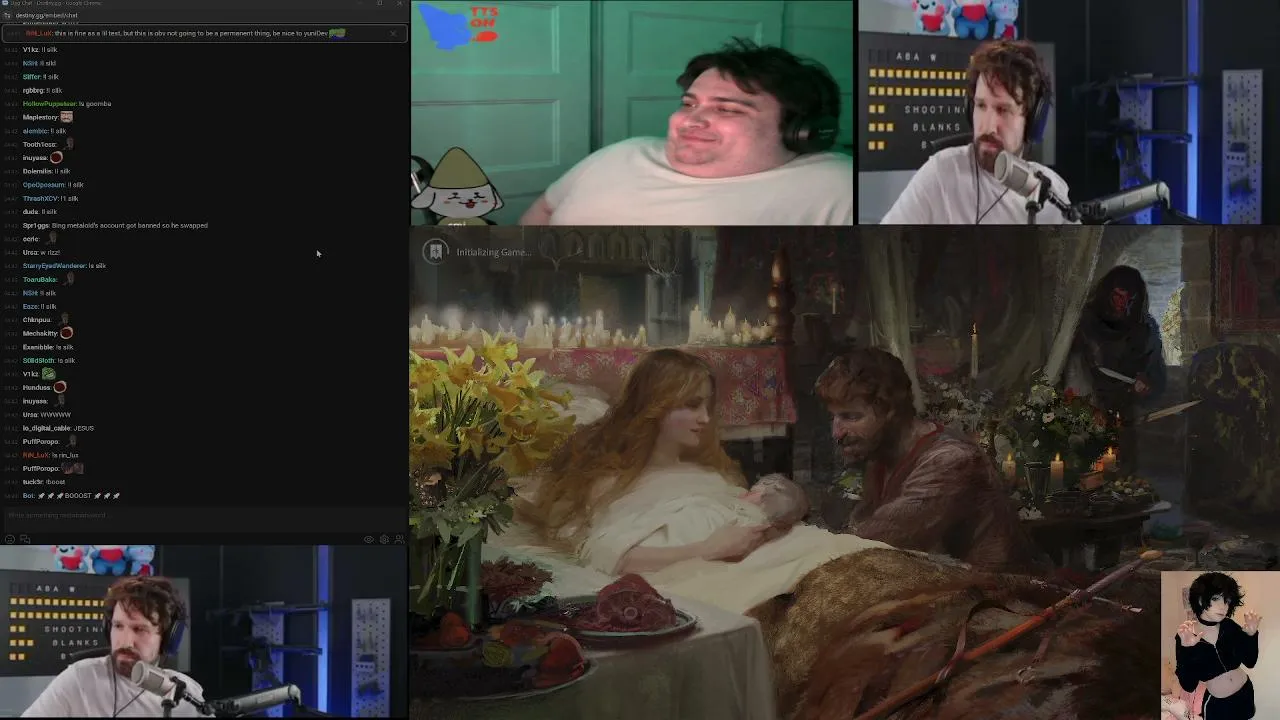Click Hunduss's red circle emote
1280x720 pixels.
[60, 387]
